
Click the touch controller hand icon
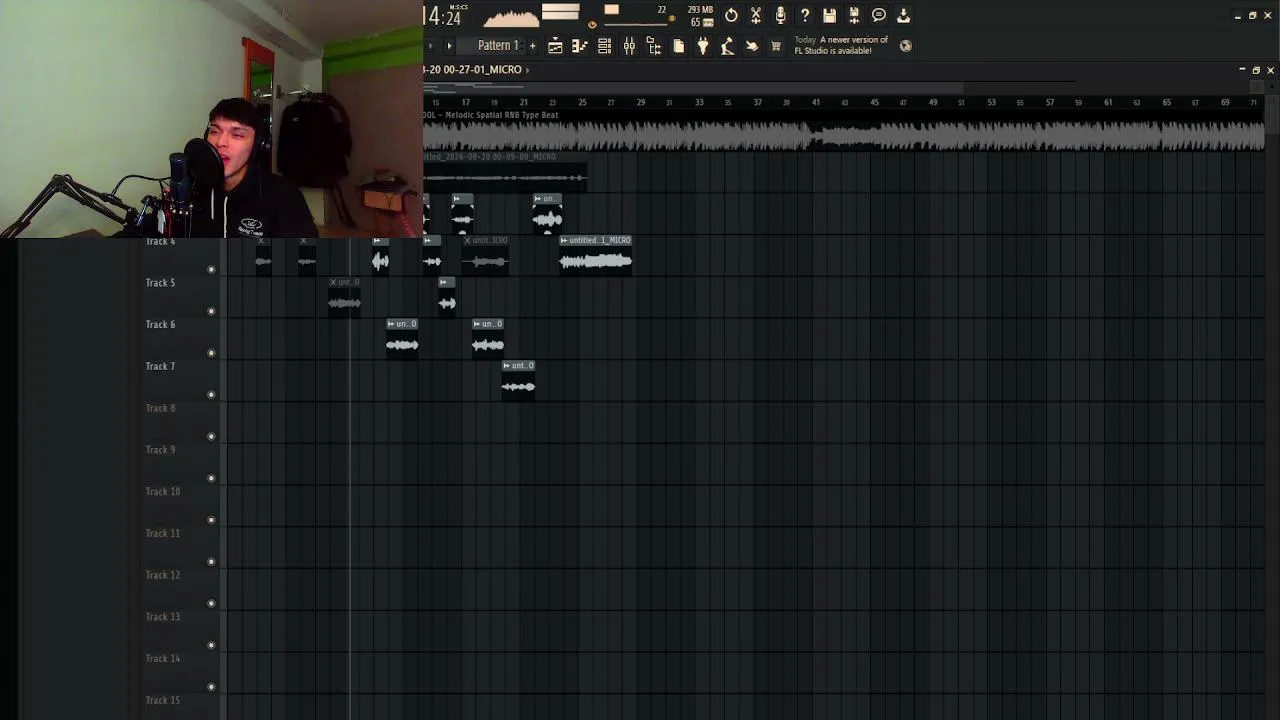(x=752, y=46)
